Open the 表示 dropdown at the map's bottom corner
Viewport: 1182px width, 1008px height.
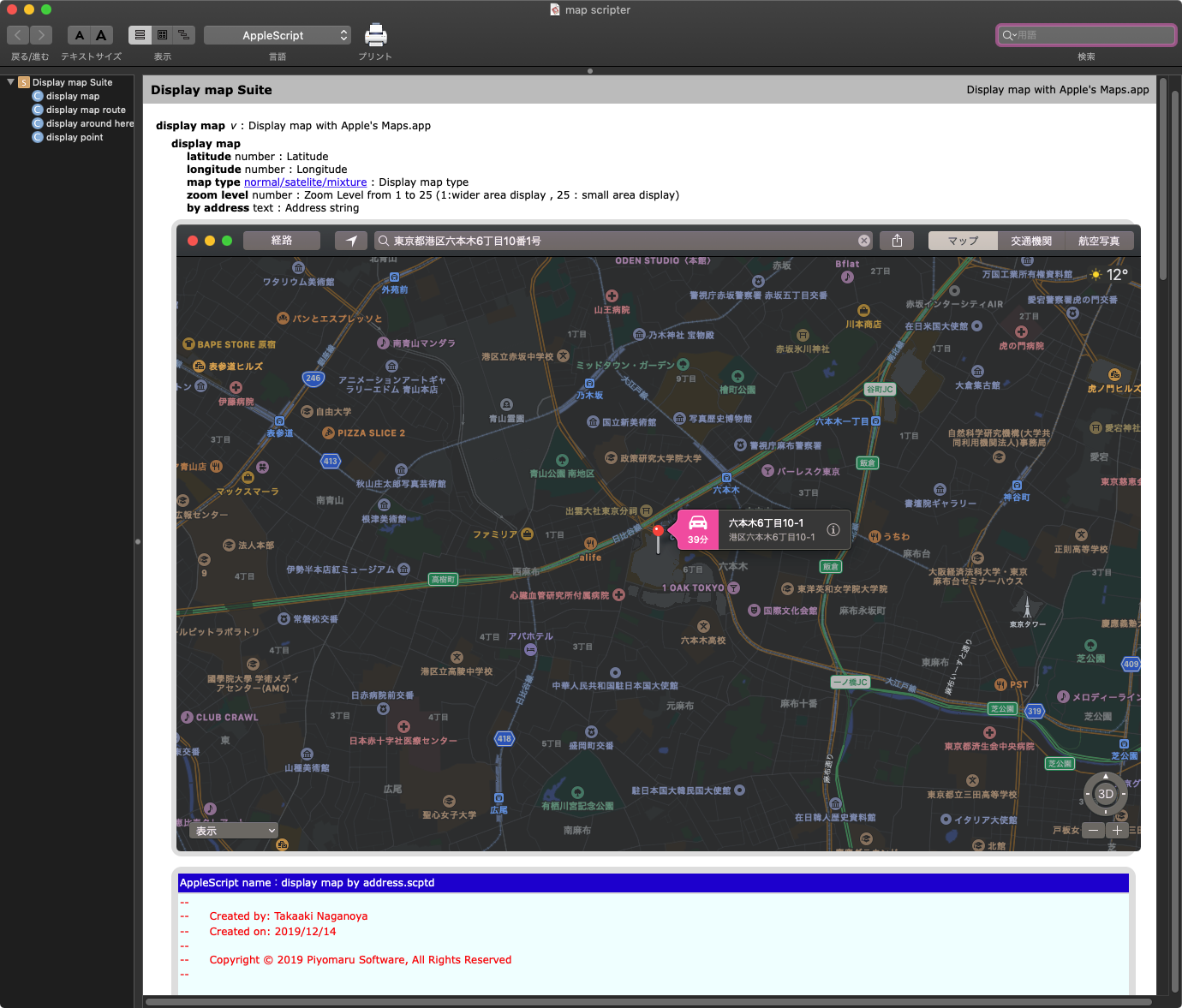(x=233, y=830)
